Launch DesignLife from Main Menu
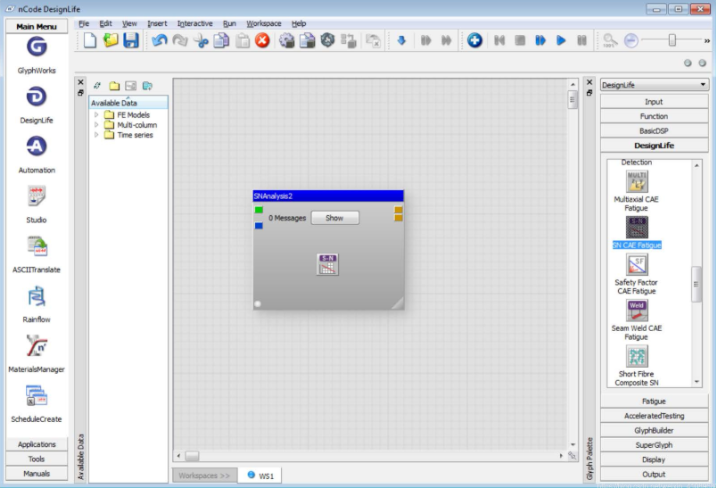This screenshot has width=716, height=488. (37, 97)
